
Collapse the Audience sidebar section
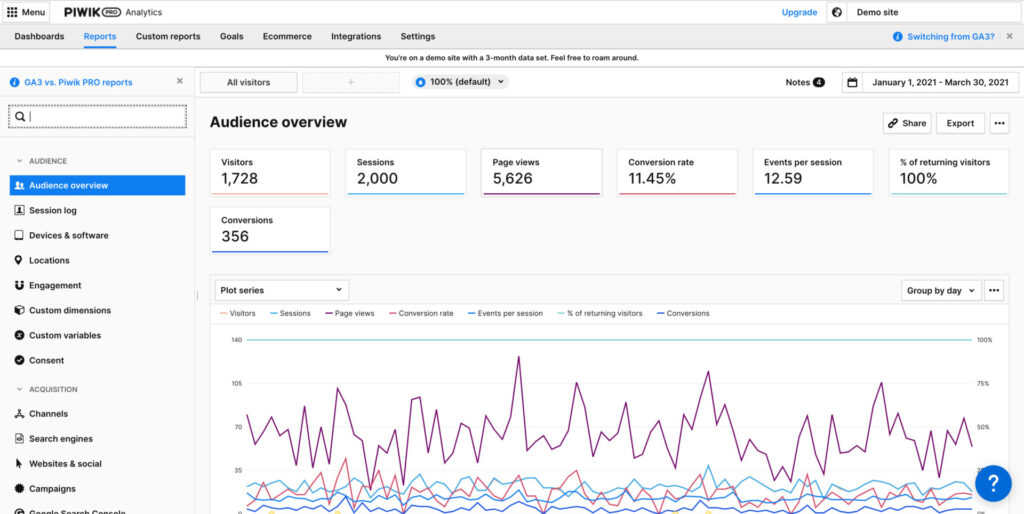pos(20,161)
